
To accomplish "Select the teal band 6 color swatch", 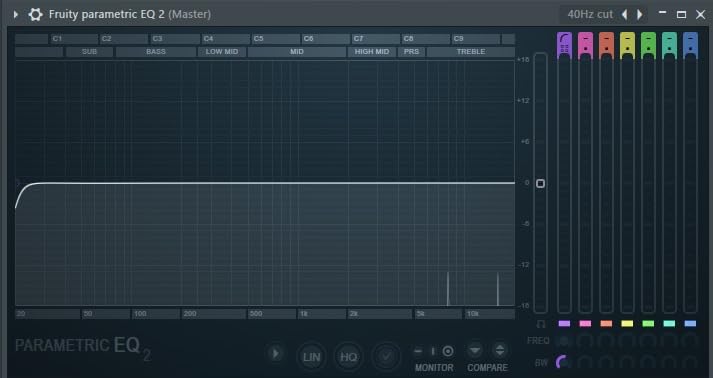I will click(x=669, y=324).
